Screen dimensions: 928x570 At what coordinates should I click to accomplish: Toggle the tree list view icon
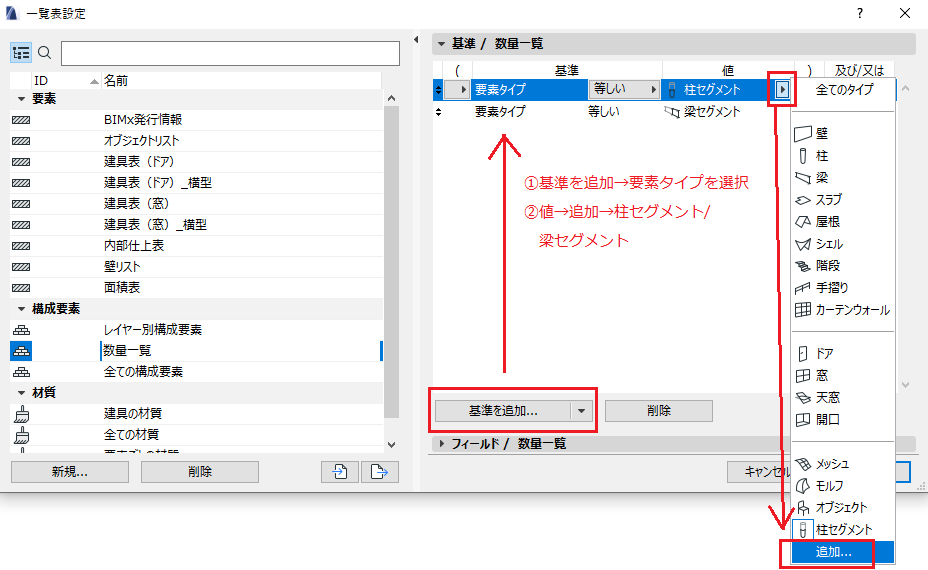(x=21, y=53)
